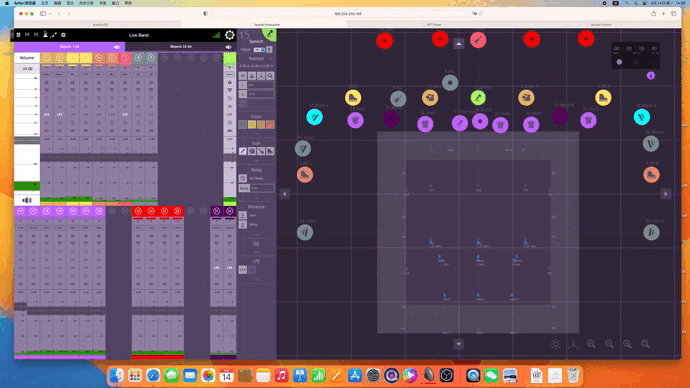Open the settings gear in mixer header
Image resolution: width=690 pixels, height=388 pixels.
pyautogui.click(x=229, y=35)
